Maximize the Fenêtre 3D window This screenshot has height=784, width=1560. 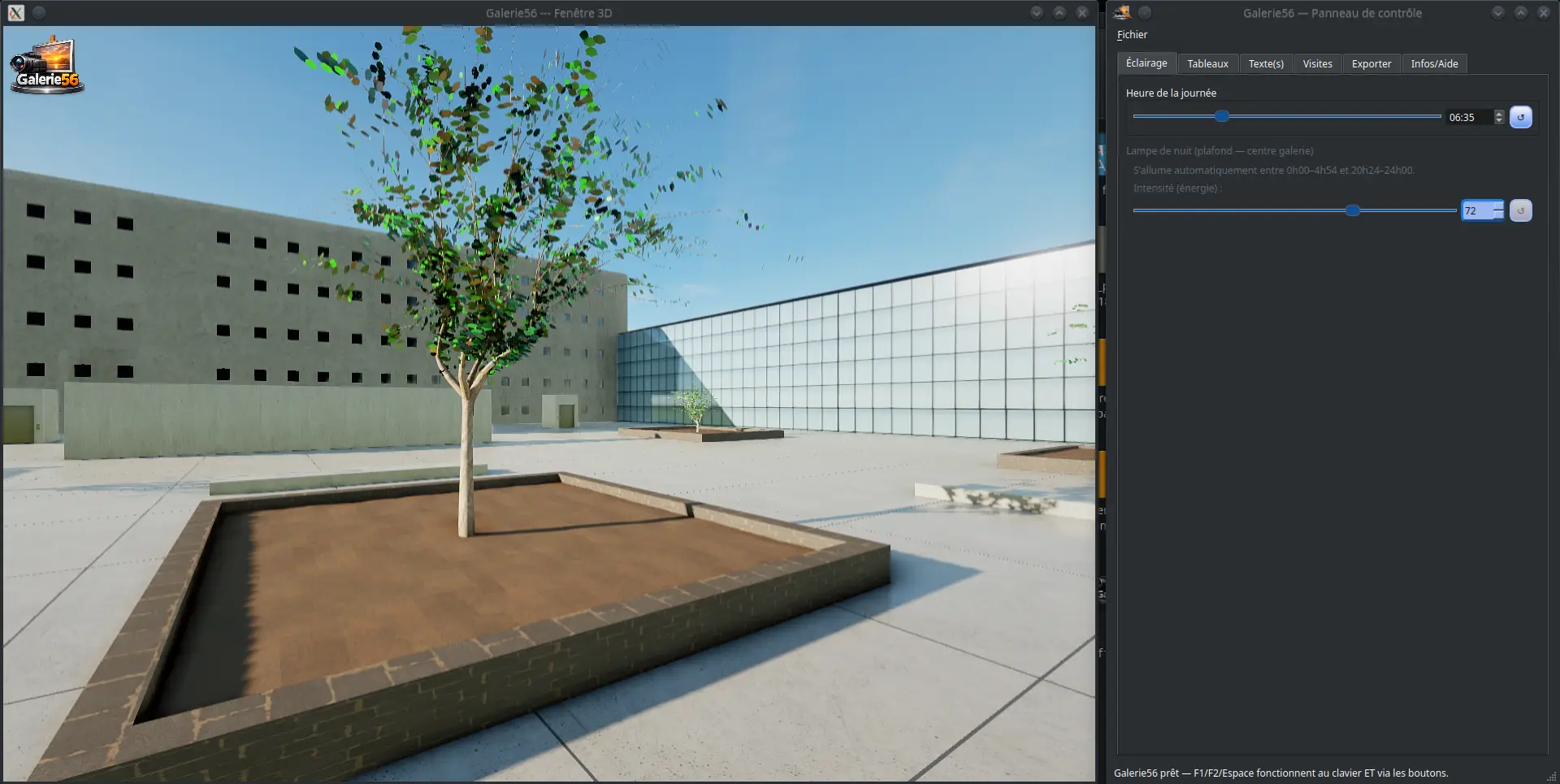(1059, 12)
